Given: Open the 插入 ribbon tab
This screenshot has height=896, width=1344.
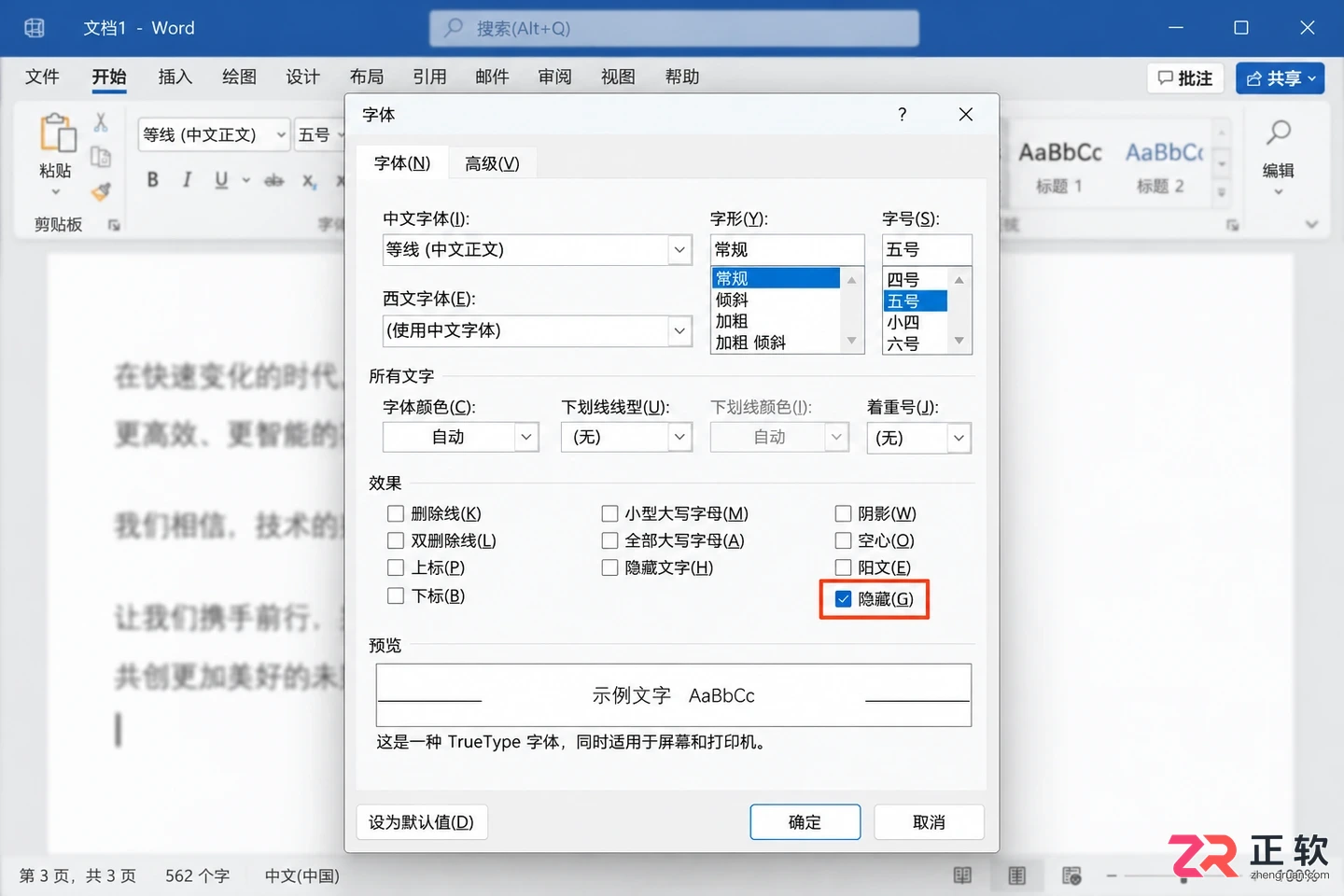Looking at the screenshot, I should point(175,77).
